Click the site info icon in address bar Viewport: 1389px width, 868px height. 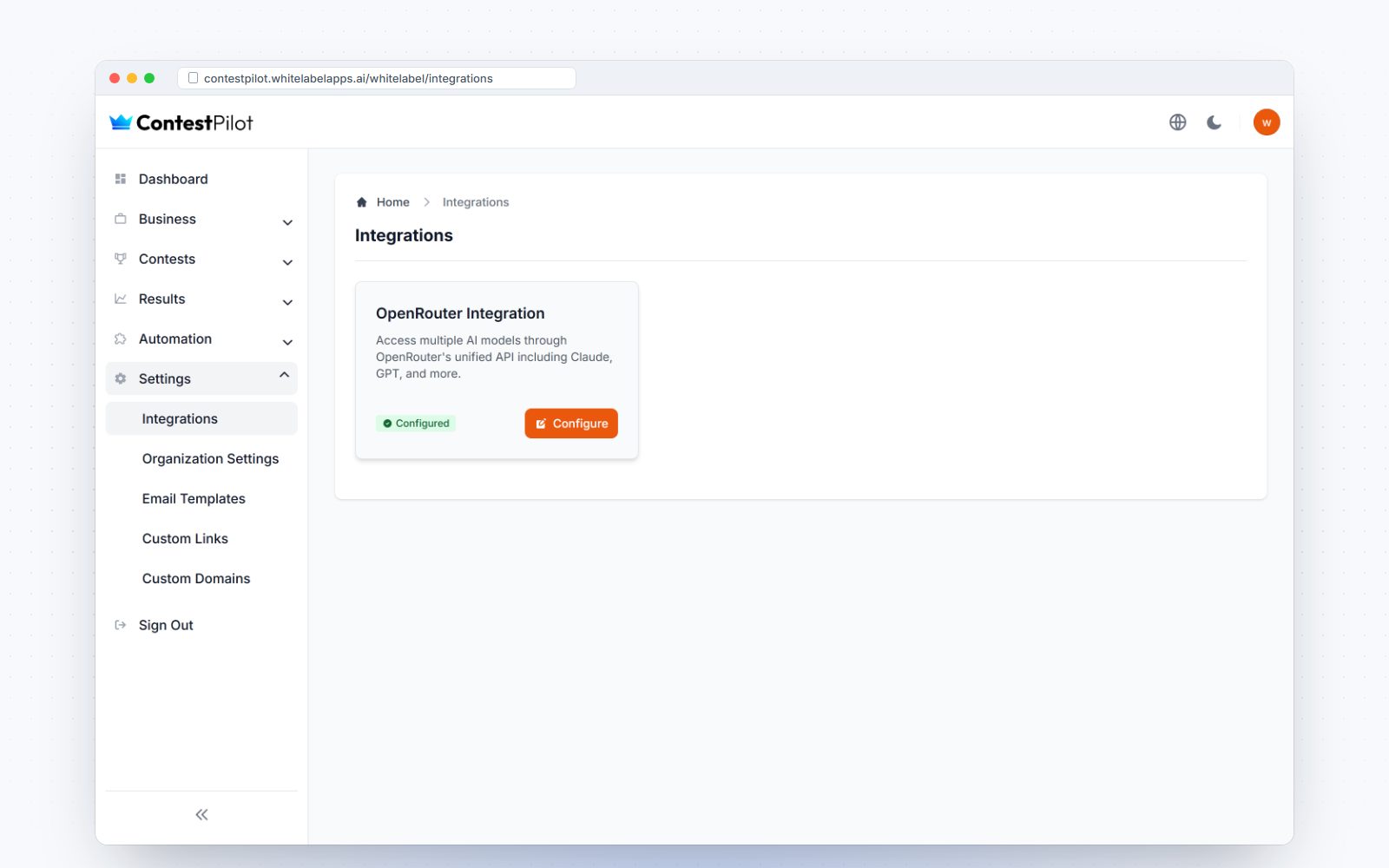point(193,78)
